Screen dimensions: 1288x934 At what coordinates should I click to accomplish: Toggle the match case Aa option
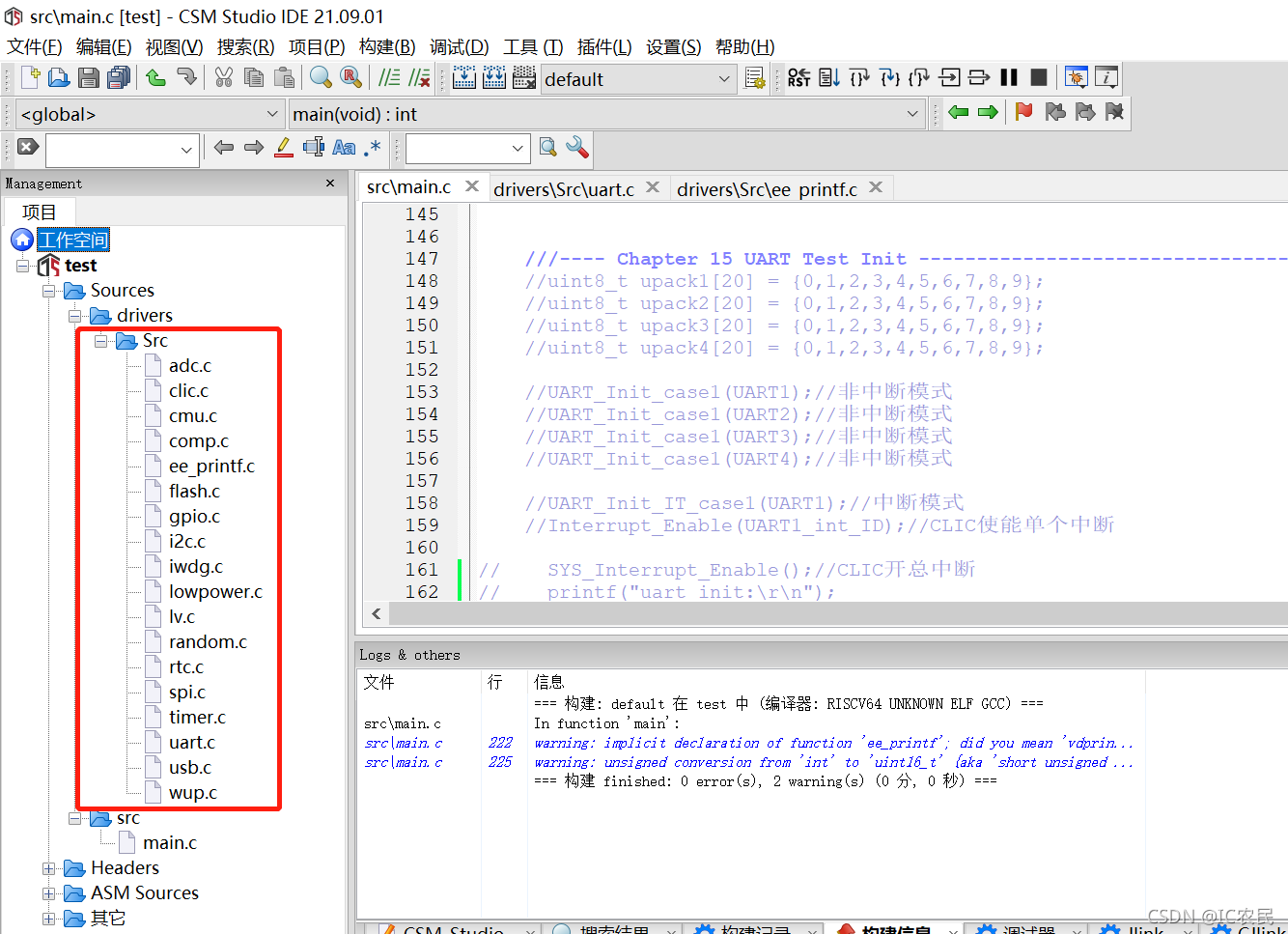tap(344, 148)
